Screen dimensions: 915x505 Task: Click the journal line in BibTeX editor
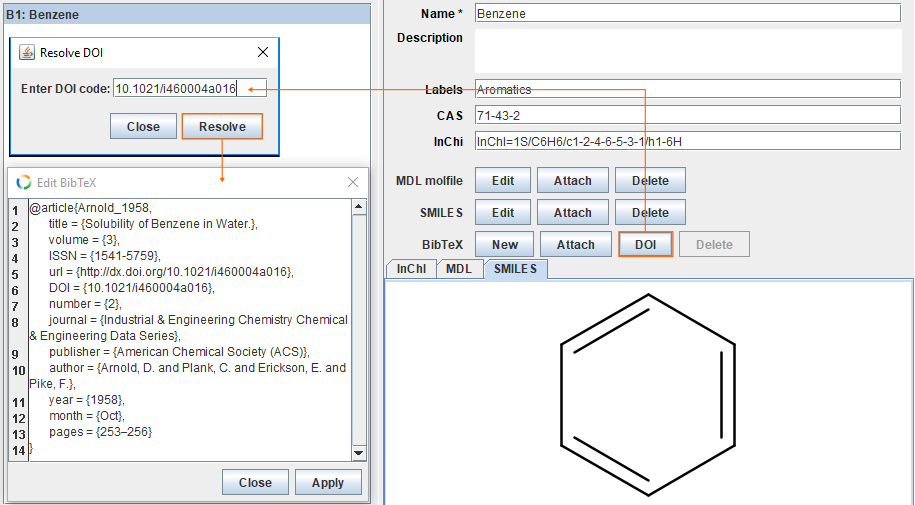tap(189, 328)
